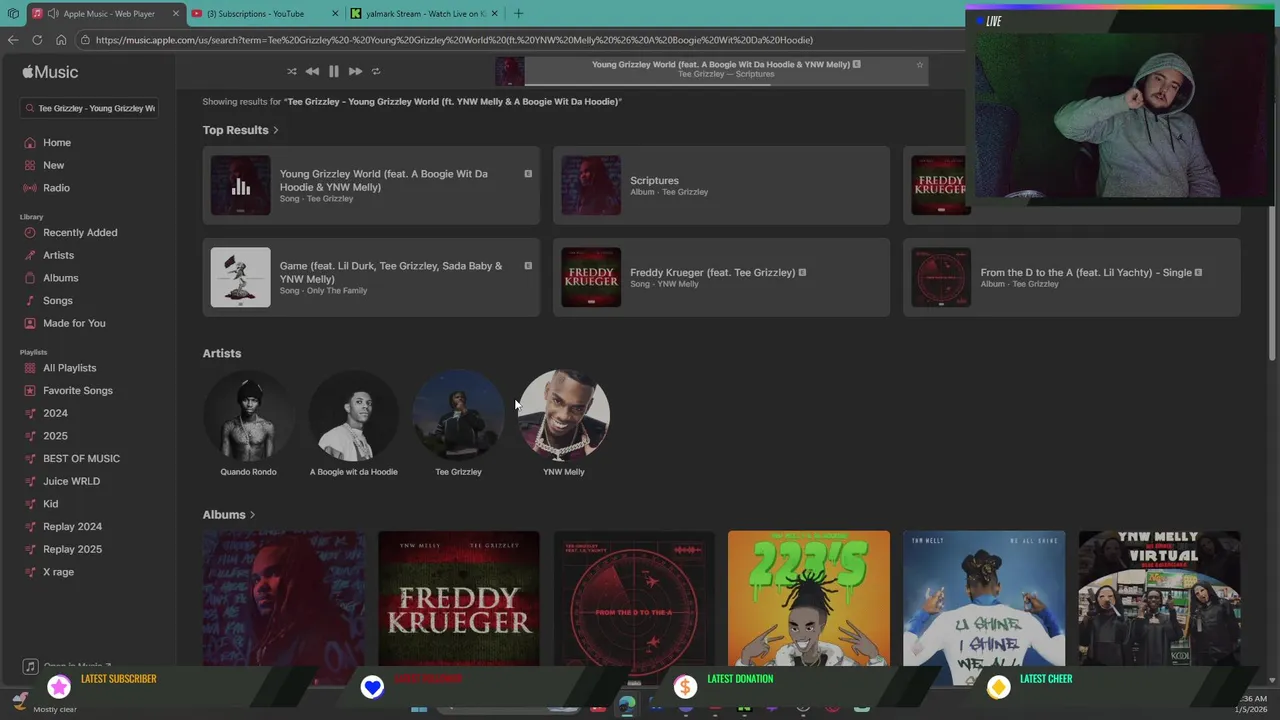Click the Apple Music search field
Image resolution: width=1280 pixels, height=720 pixels.
tap(90, 108)
